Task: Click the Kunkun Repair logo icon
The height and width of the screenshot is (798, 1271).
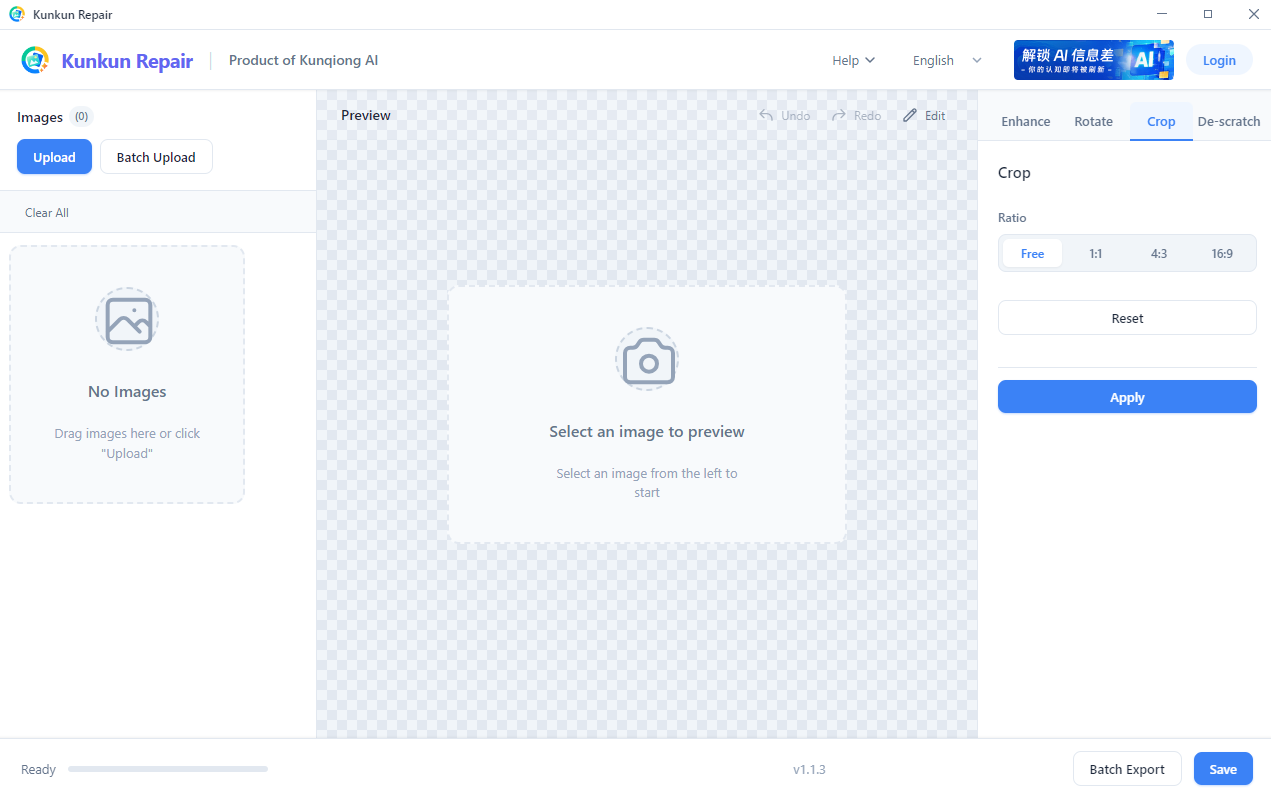Action: tap(35, 60)
